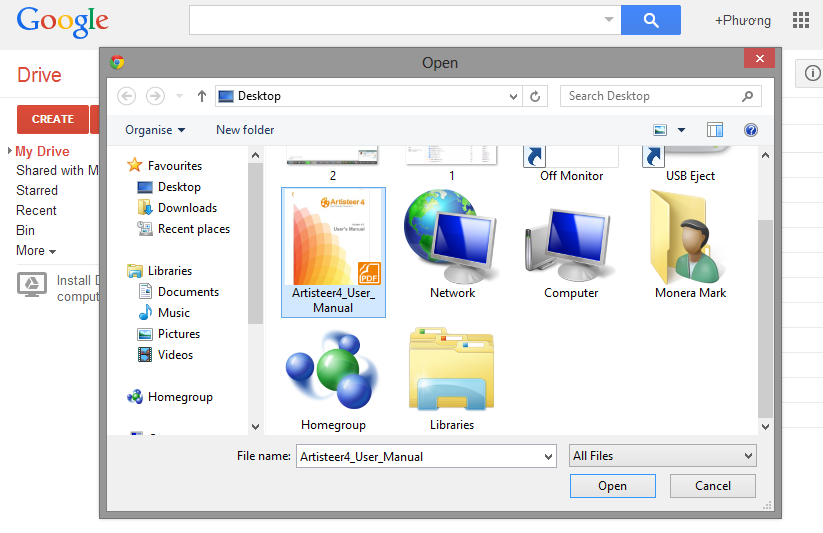823x533 pixels.
Task: Select the Homegroup icon in file list
Action: click(x=333, y=380)
